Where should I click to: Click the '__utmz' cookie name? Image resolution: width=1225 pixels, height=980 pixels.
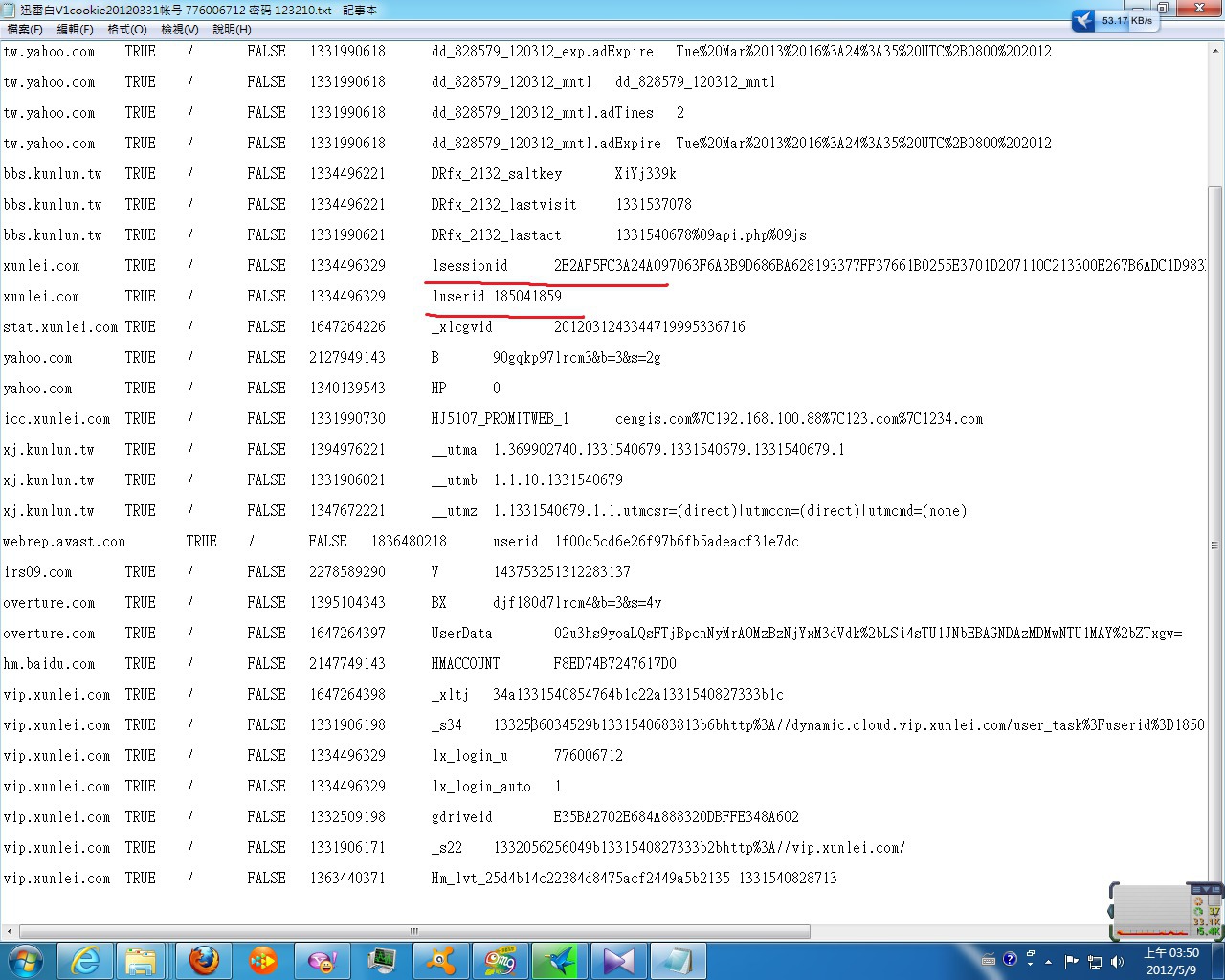(x=455, y=511)
